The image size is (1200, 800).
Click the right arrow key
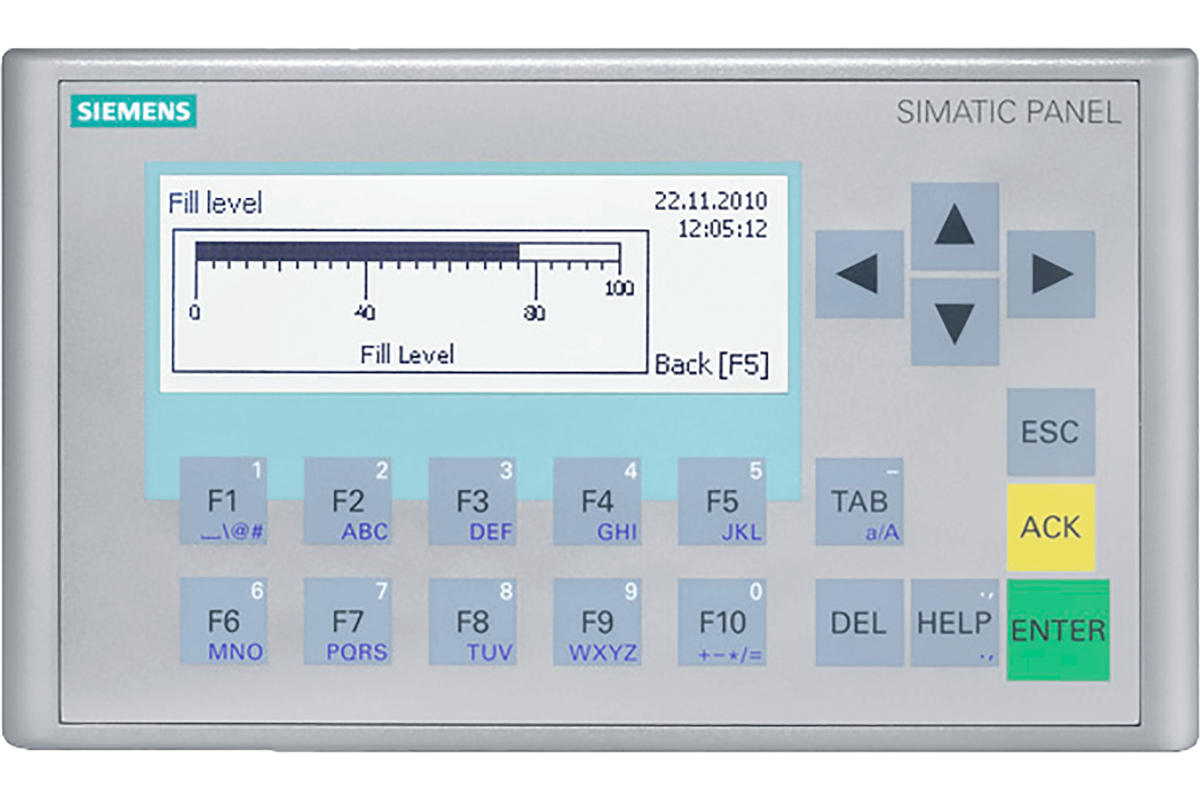click(1051, 274)
